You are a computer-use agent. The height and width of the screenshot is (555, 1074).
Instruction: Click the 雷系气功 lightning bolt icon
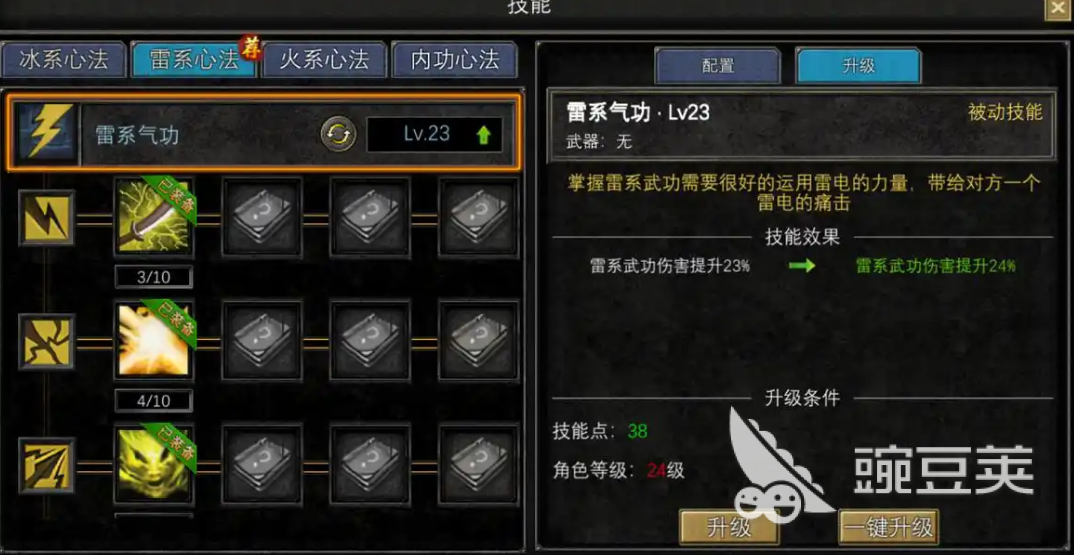click(x=47, y=132)
